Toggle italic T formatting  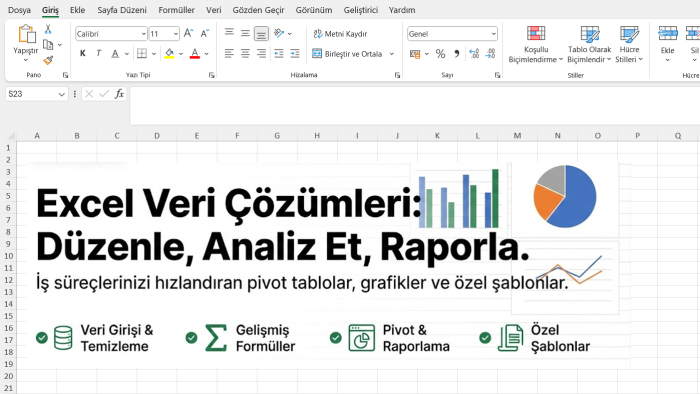(99, 54)
